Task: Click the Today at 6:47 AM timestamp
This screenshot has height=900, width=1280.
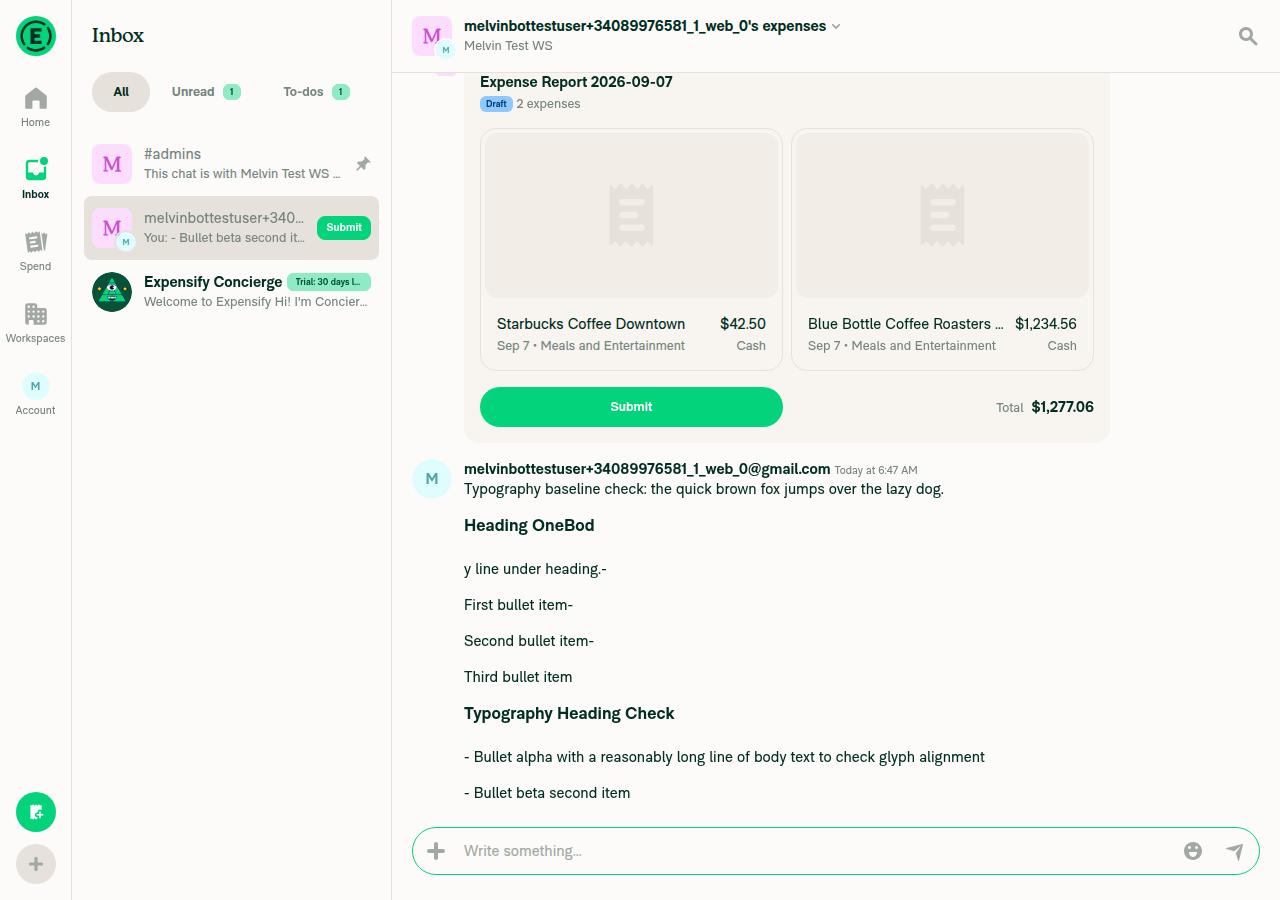Action: [876, 470]
